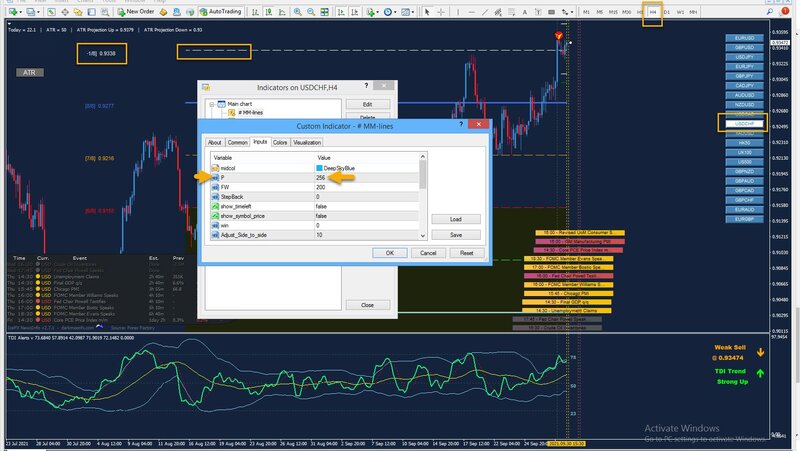Select the cursor arrow tool
The image size is (800, 451).
pos(428,13)
